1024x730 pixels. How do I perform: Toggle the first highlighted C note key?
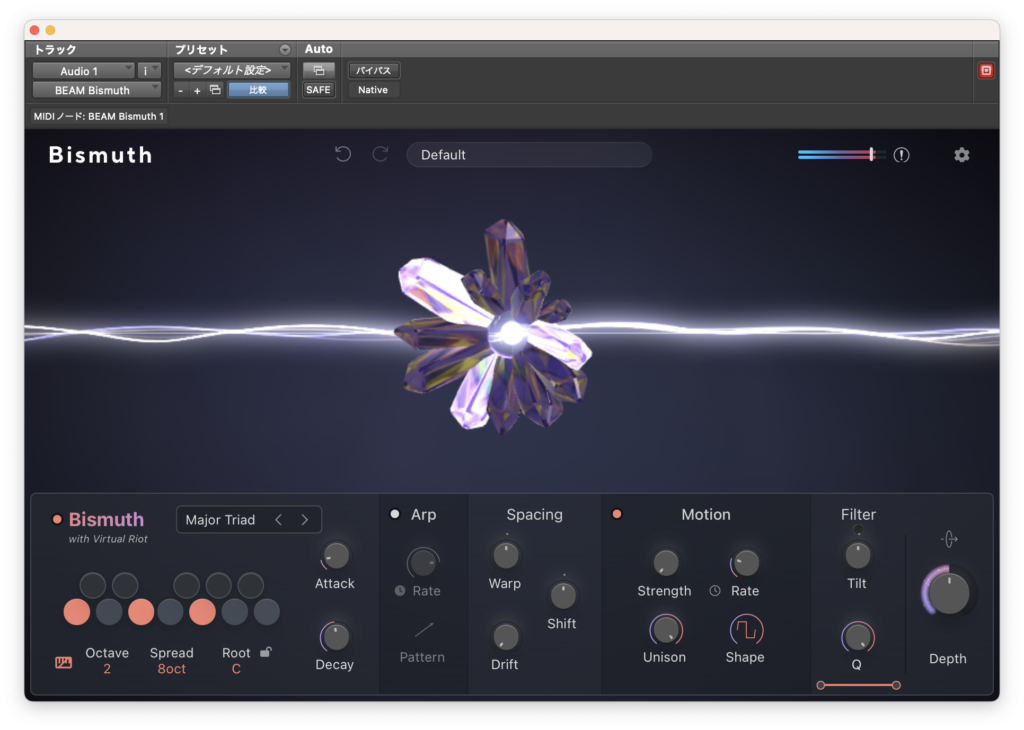click(x=76, y=612)
